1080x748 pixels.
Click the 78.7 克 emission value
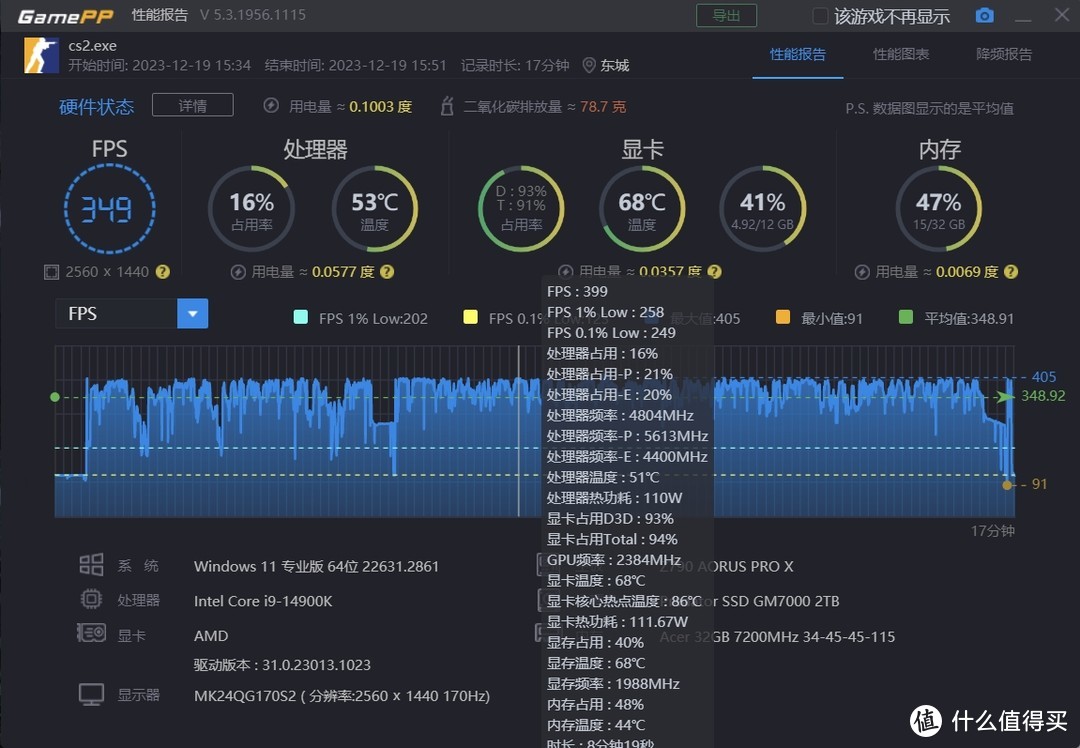click(x=603, y=107)
